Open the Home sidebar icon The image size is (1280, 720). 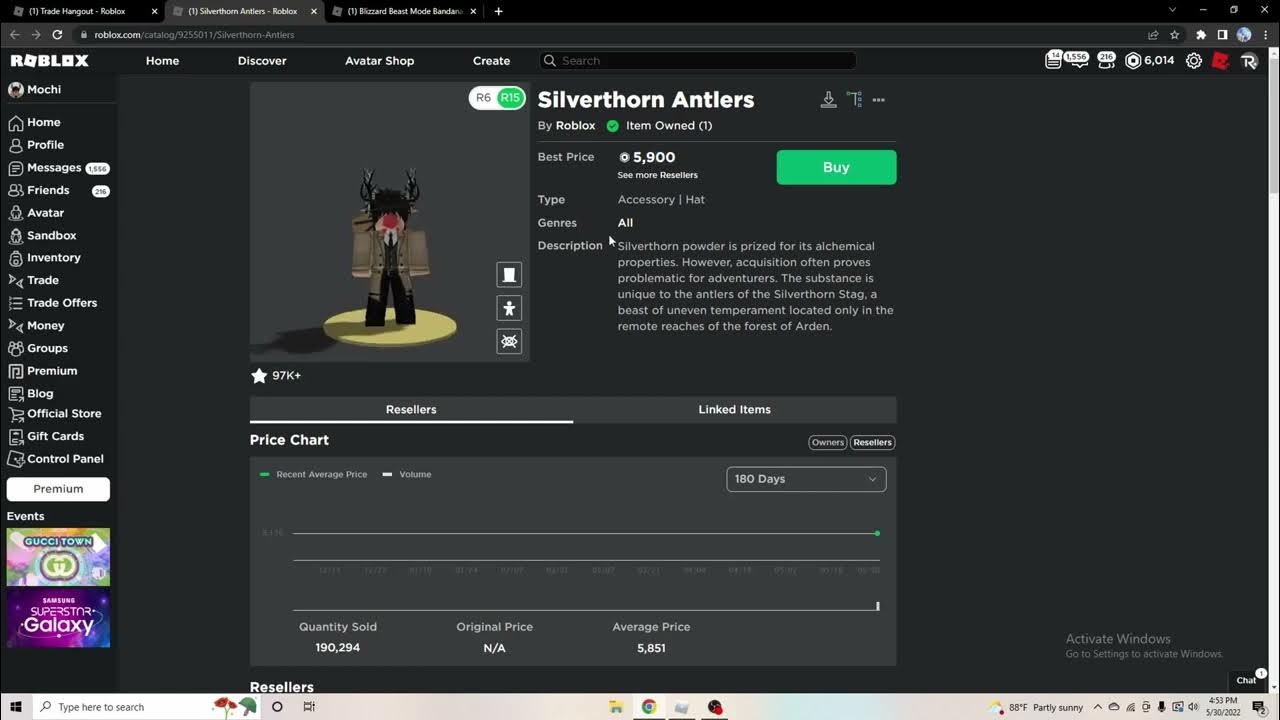[x=16, y=122]
